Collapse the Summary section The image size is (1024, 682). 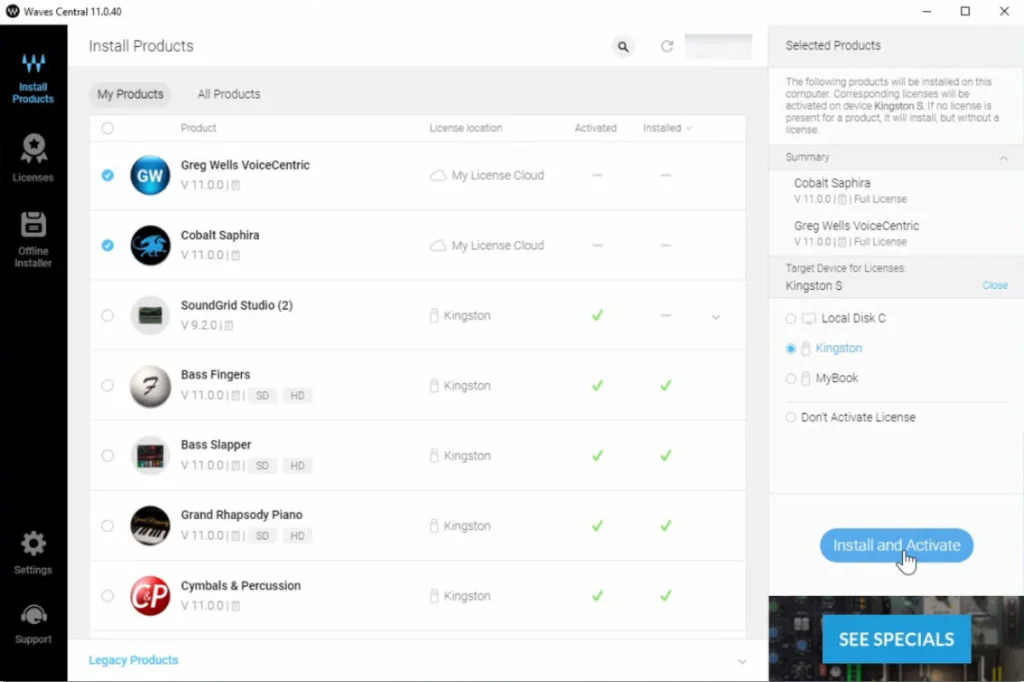[x=1003, y=158]
